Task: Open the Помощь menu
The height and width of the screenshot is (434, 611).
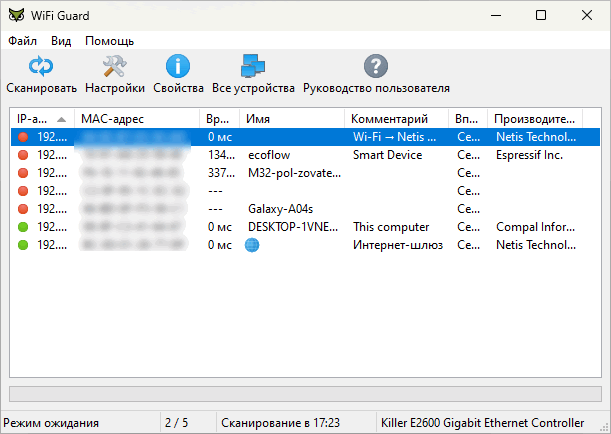Action: pos(109,41)
